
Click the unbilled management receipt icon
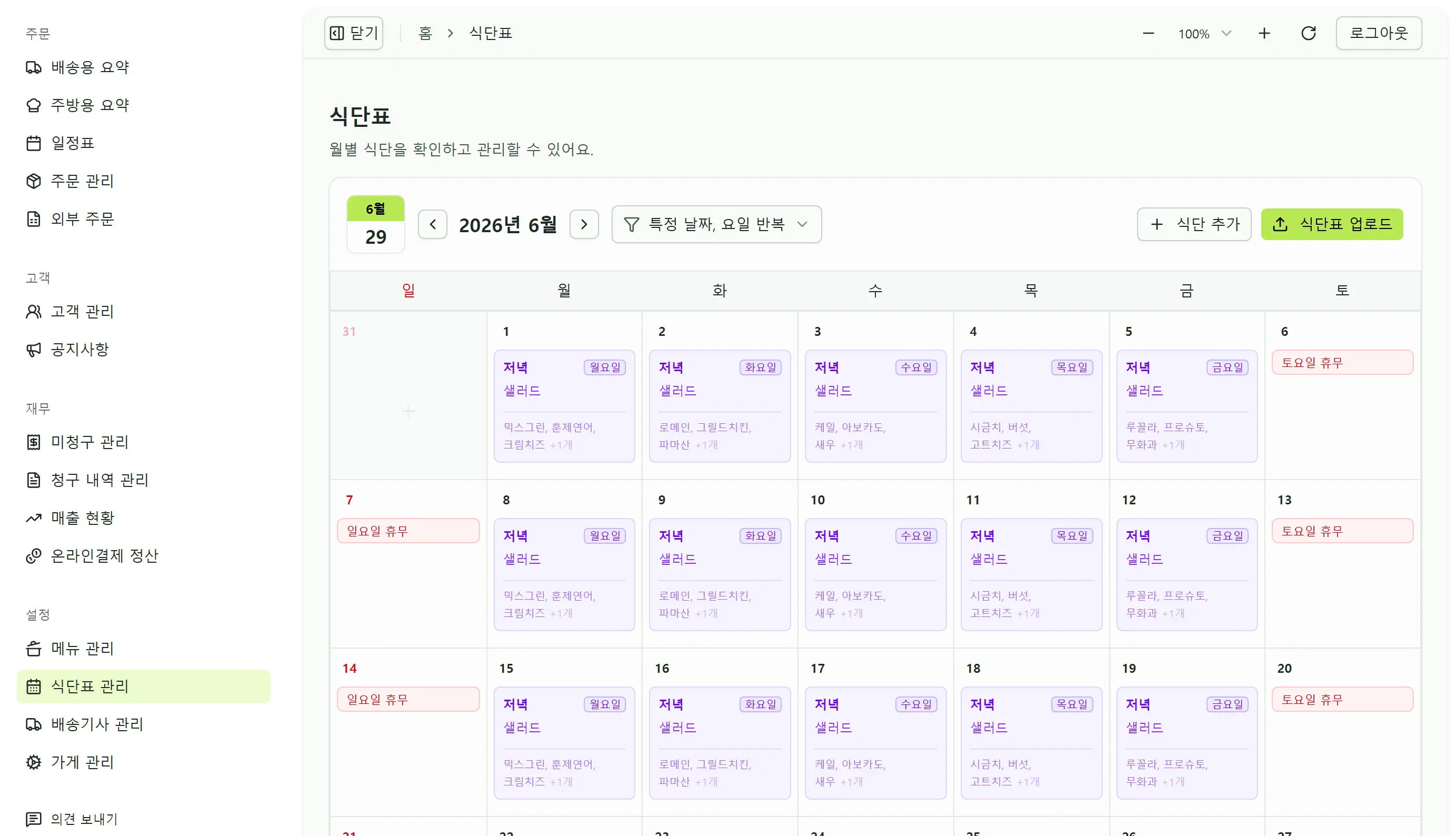tap(33, 442)
